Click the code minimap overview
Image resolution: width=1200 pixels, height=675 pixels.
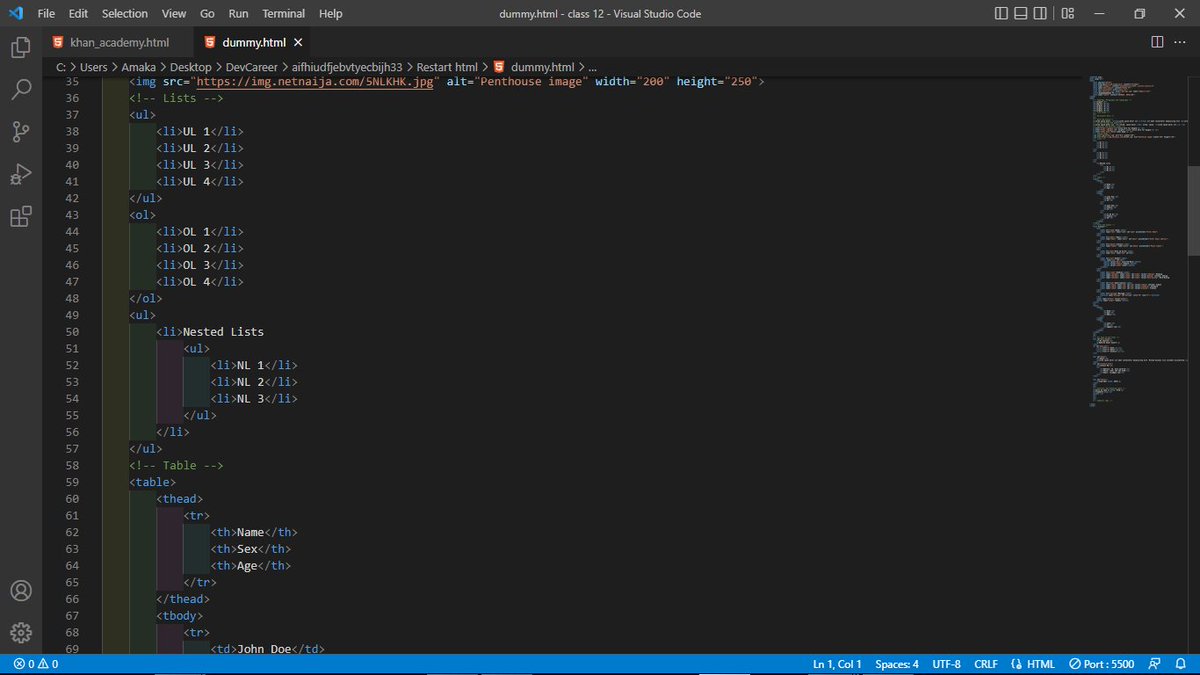(1136, 240)
